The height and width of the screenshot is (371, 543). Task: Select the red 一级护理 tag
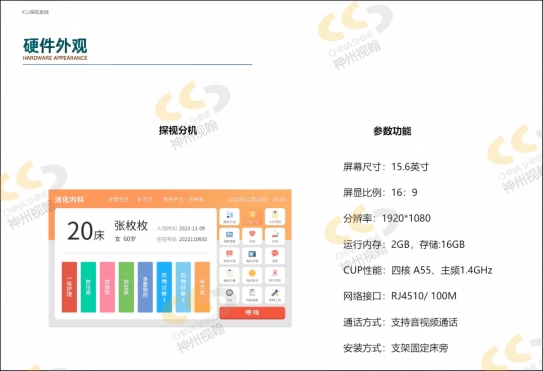coord(69,287)
